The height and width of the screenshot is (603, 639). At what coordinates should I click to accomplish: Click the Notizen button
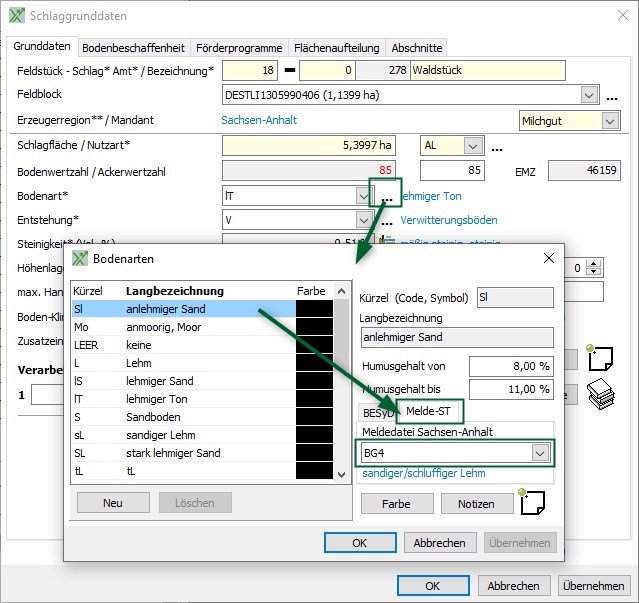coord(476,504)
